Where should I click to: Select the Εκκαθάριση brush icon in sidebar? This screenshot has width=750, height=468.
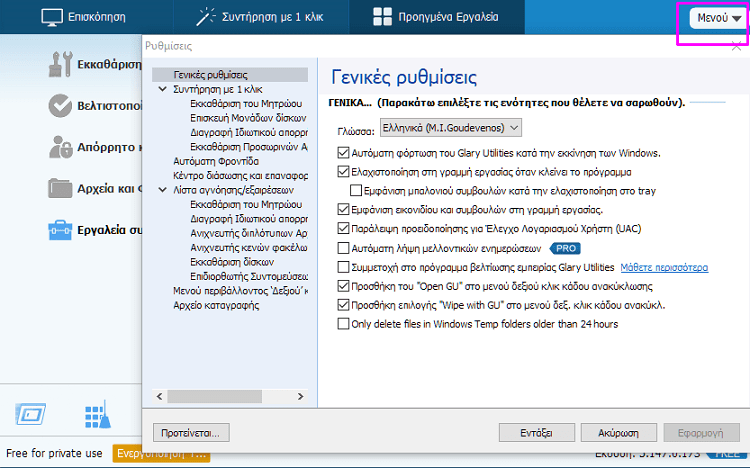coord(60,64)
